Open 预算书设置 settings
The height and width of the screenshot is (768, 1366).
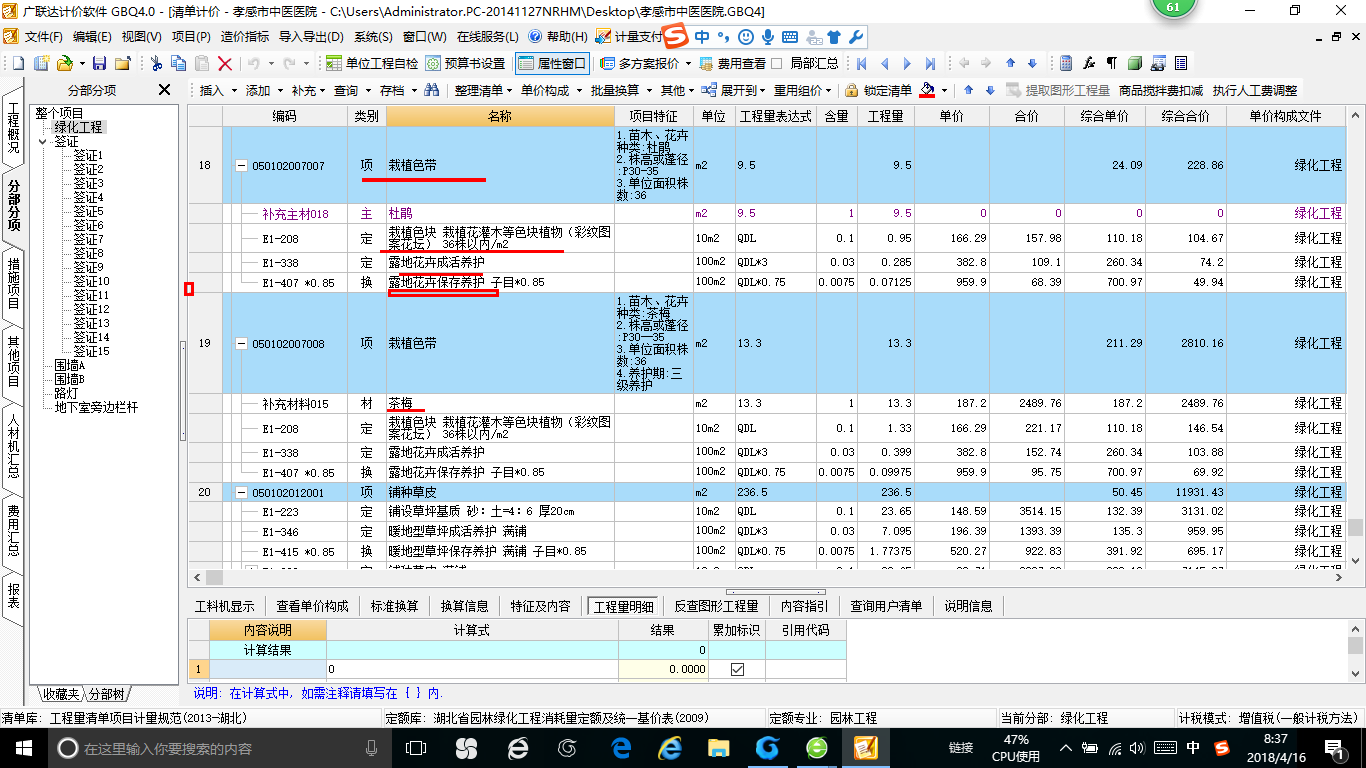coord(465,63)
